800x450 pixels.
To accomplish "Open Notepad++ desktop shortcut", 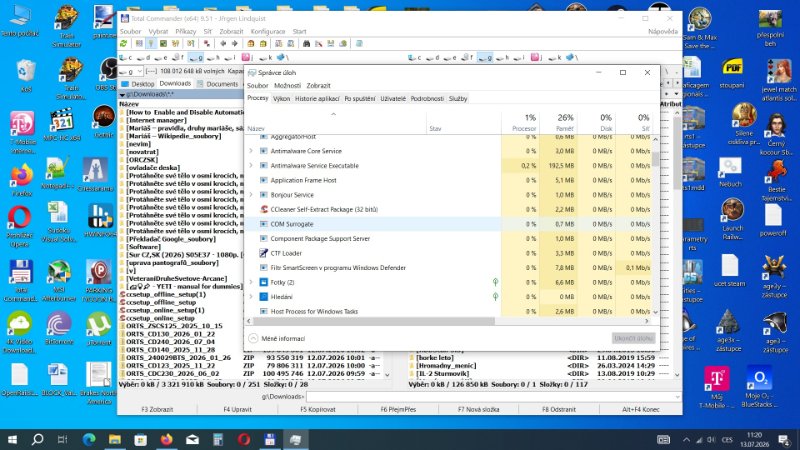I will [x=58, y=173].
